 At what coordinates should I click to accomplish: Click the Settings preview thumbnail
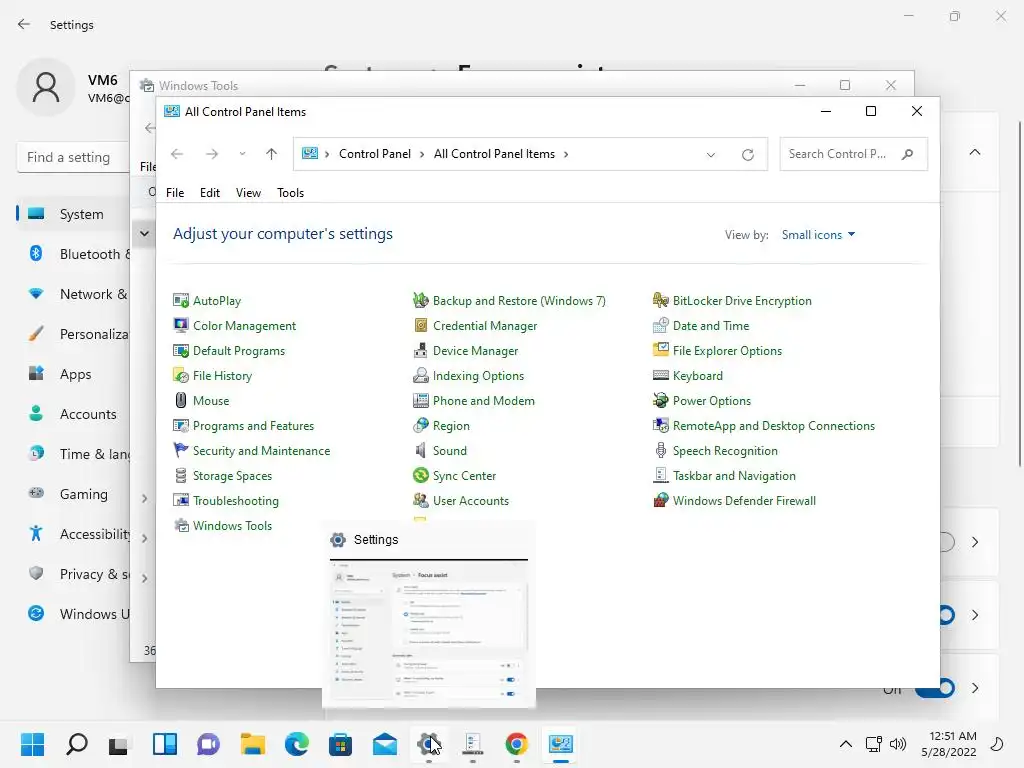click(429, 632)
